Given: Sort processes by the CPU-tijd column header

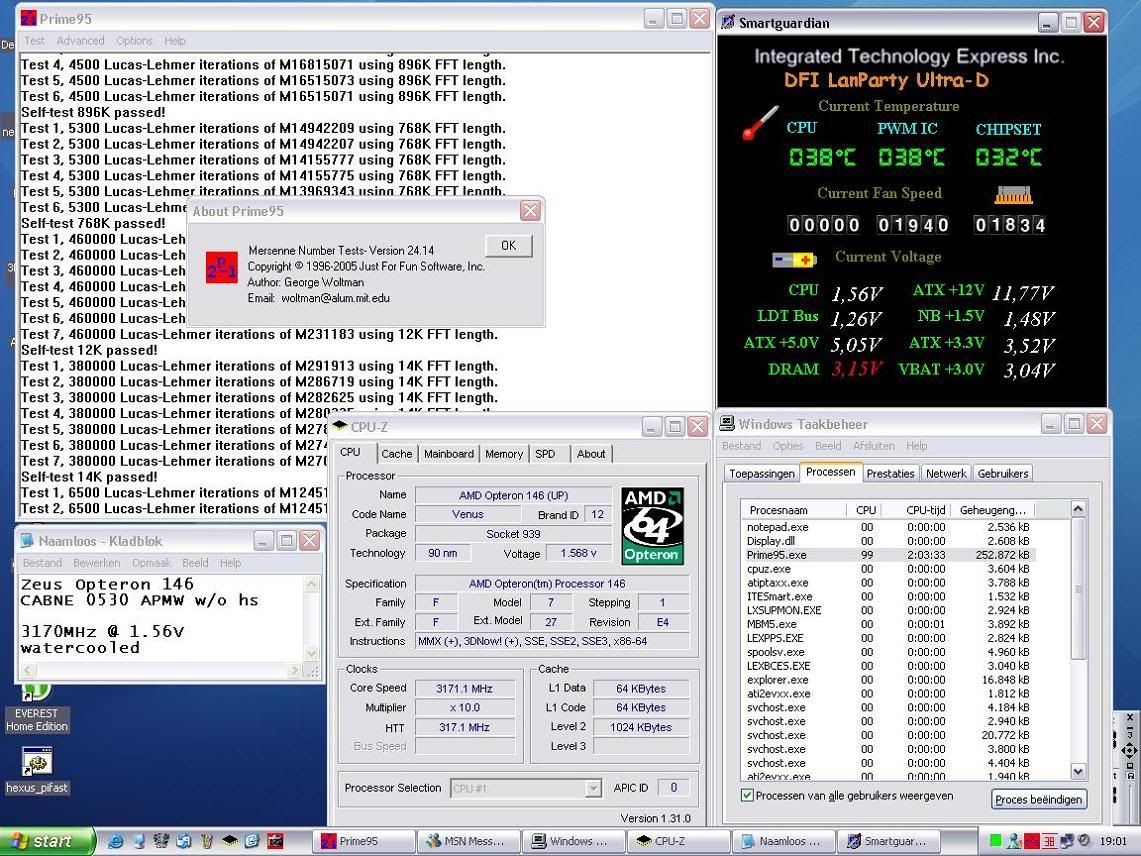Looking at the screenshot, I should (917, 510).
